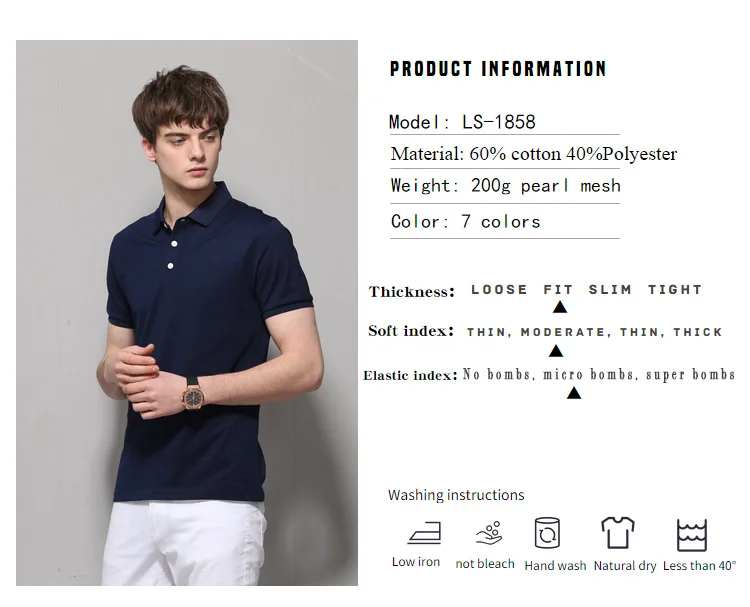Click the Low iron icon

pyautogui.click(x=424, y=533)
